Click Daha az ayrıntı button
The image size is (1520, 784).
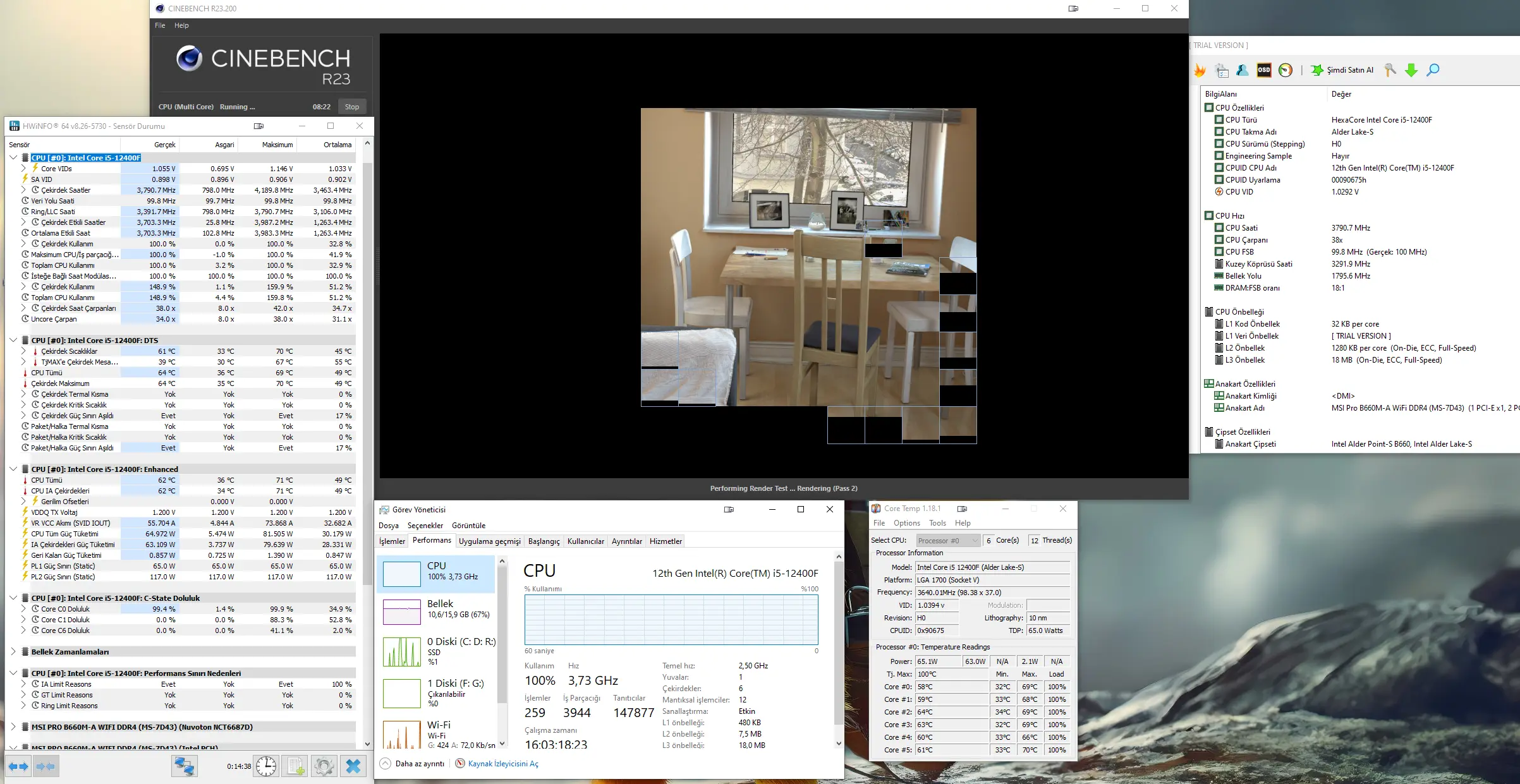(x=413, y=763)
